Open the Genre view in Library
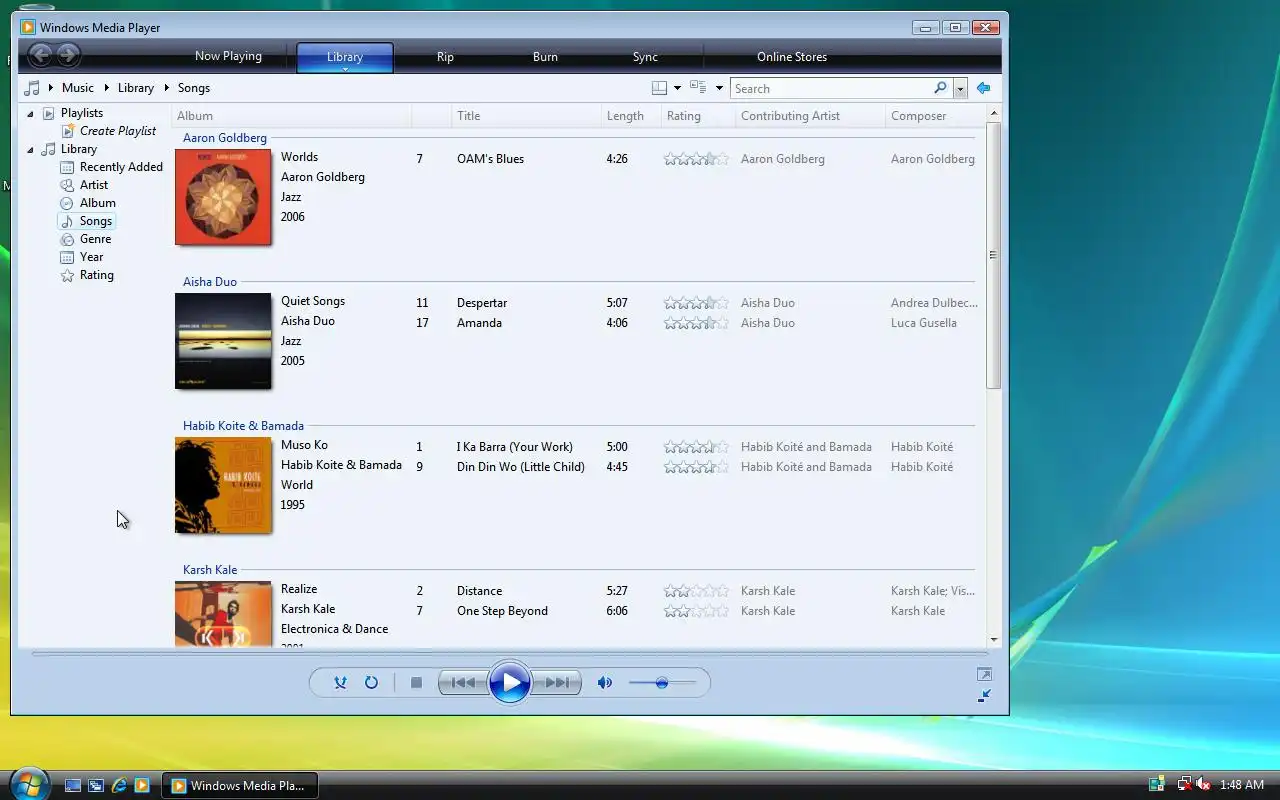 tap(95, 239)
